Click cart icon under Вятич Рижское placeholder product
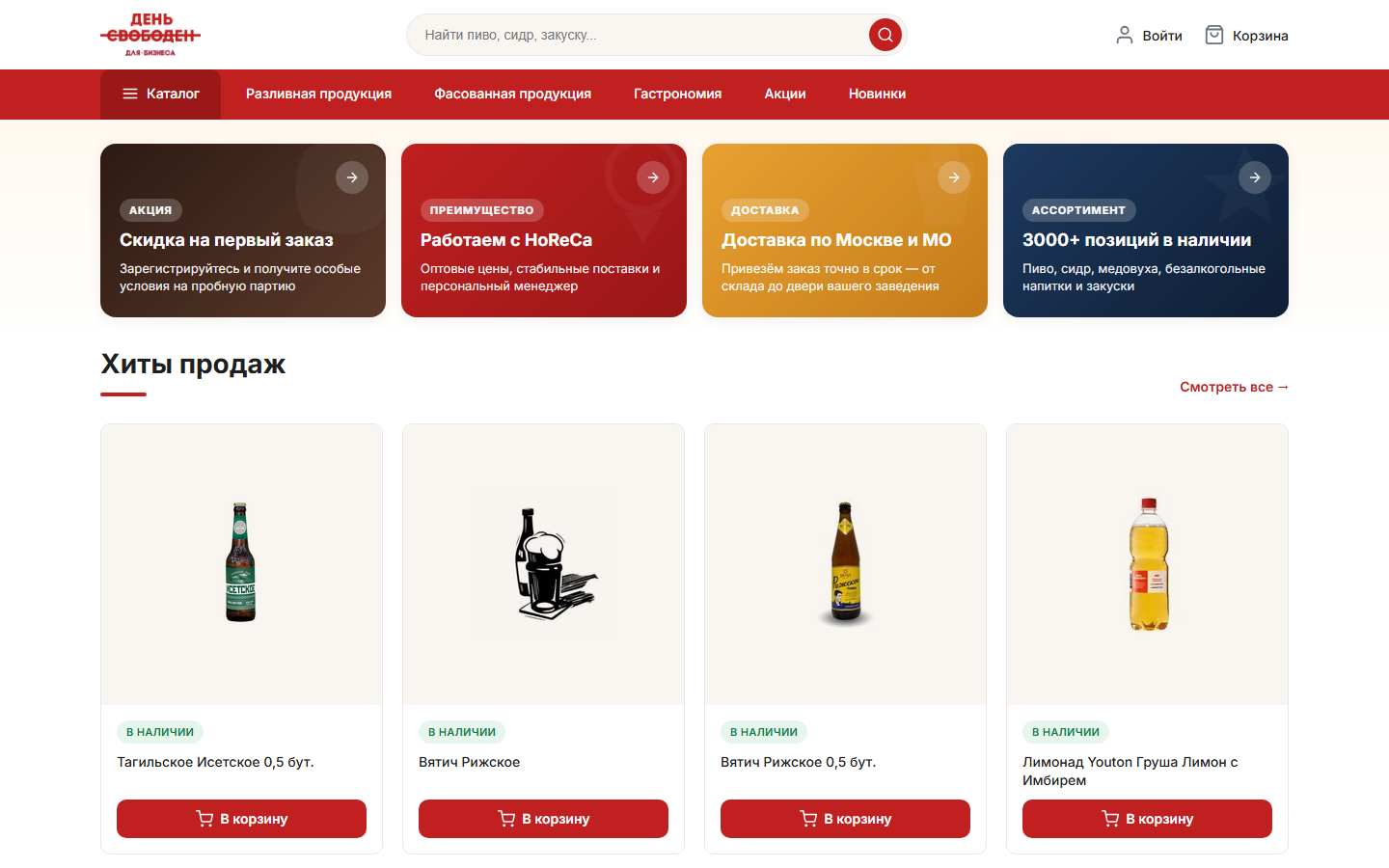This screenshot has height=868, width=1389. pyautogui.click(x=506, y=819)
